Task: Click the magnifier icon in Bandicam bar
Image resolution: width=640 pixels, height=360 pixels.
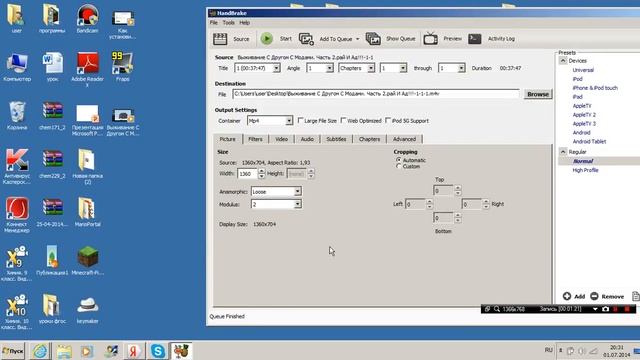Action: coord(497,309)
